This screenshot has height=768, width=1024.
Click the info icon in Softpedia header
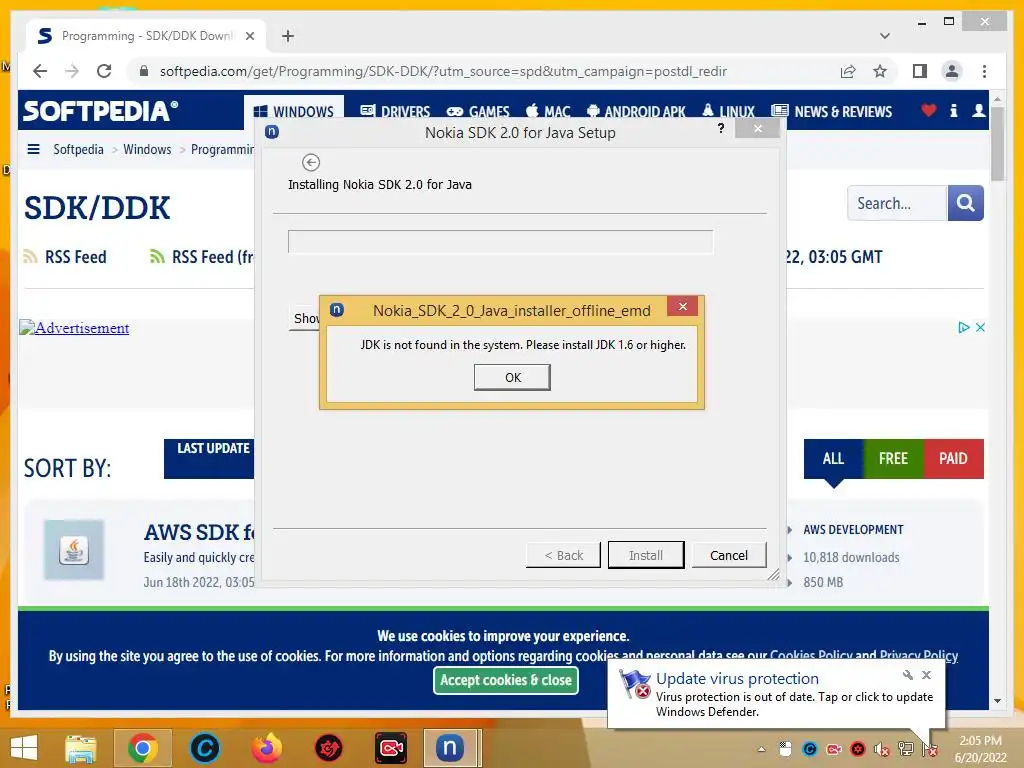click(953, 110)
